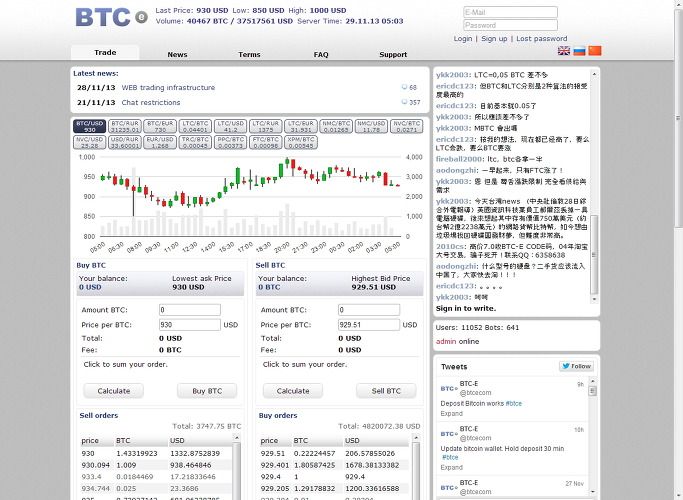The height and width of the screenshot is (500, 683).
Task: Select the NVC/USD pair tab
Action: 89,142
